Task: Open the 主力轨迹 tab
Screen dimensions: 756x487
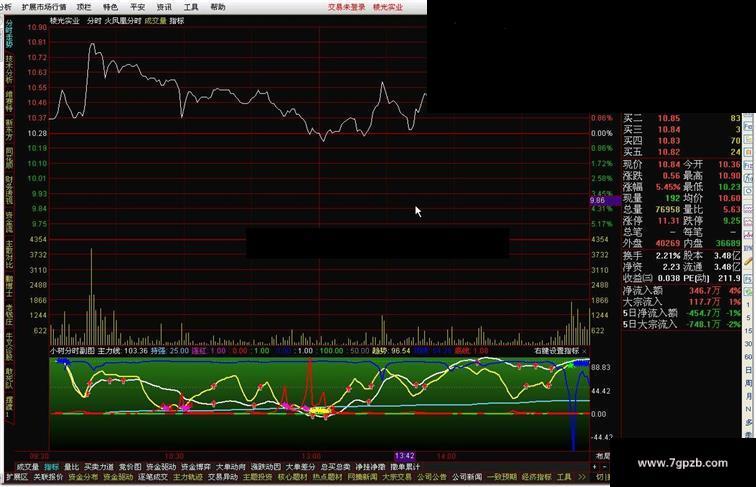Action: pos(188,477)
